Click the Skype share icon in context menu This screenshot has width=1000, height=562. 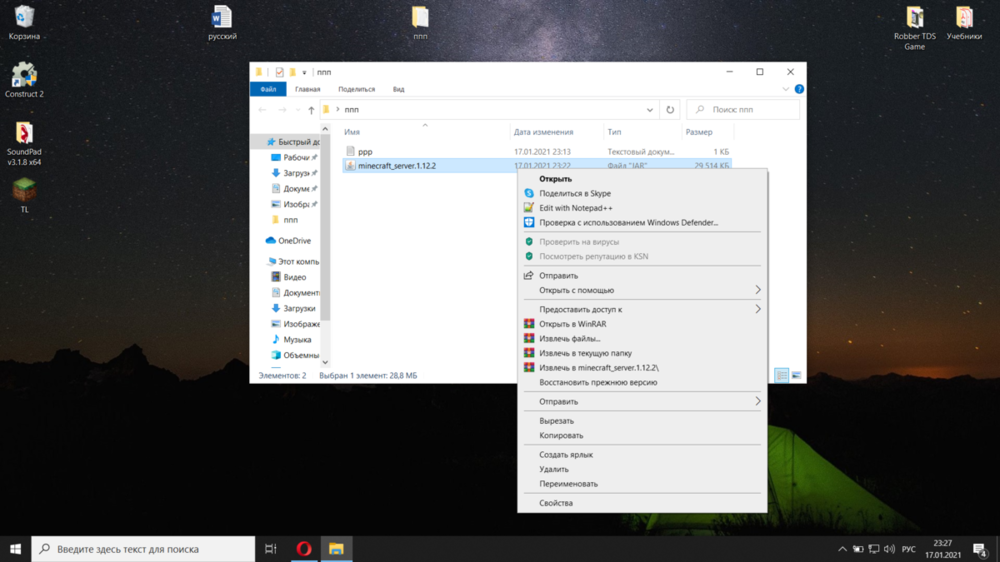pos(529,193)
